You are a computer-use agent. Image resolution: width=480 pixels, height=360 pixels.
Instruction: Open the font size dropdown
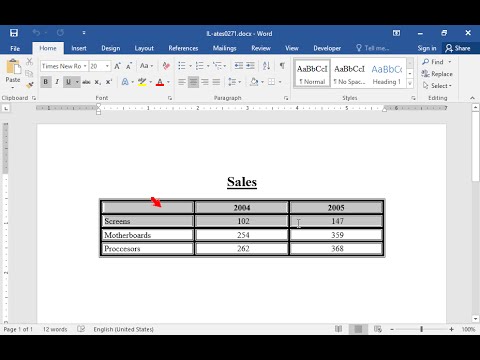107,66
